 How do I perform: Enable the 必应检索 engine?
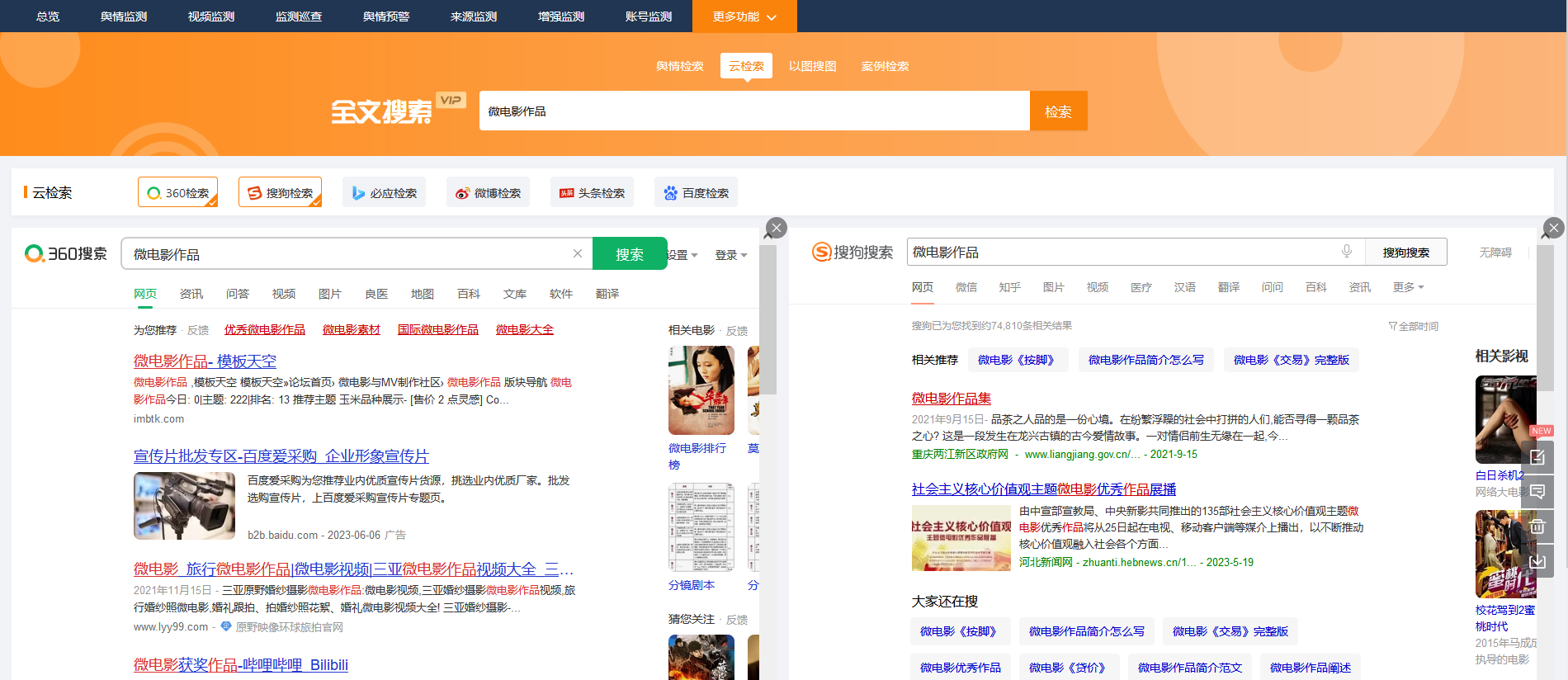[x=384, y=192]
